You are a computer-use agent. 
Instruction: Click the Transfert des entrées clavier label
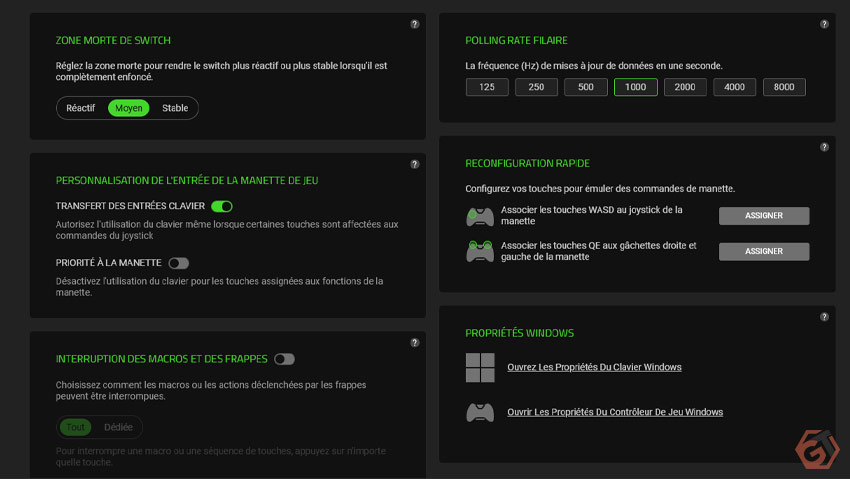pos(130,206)
